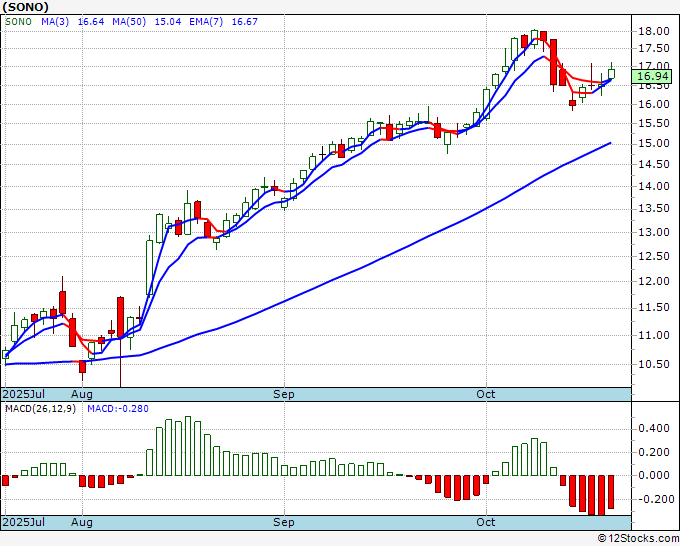Click the 11.00 price axis label

pyautogui.click(x=654, y=335)
